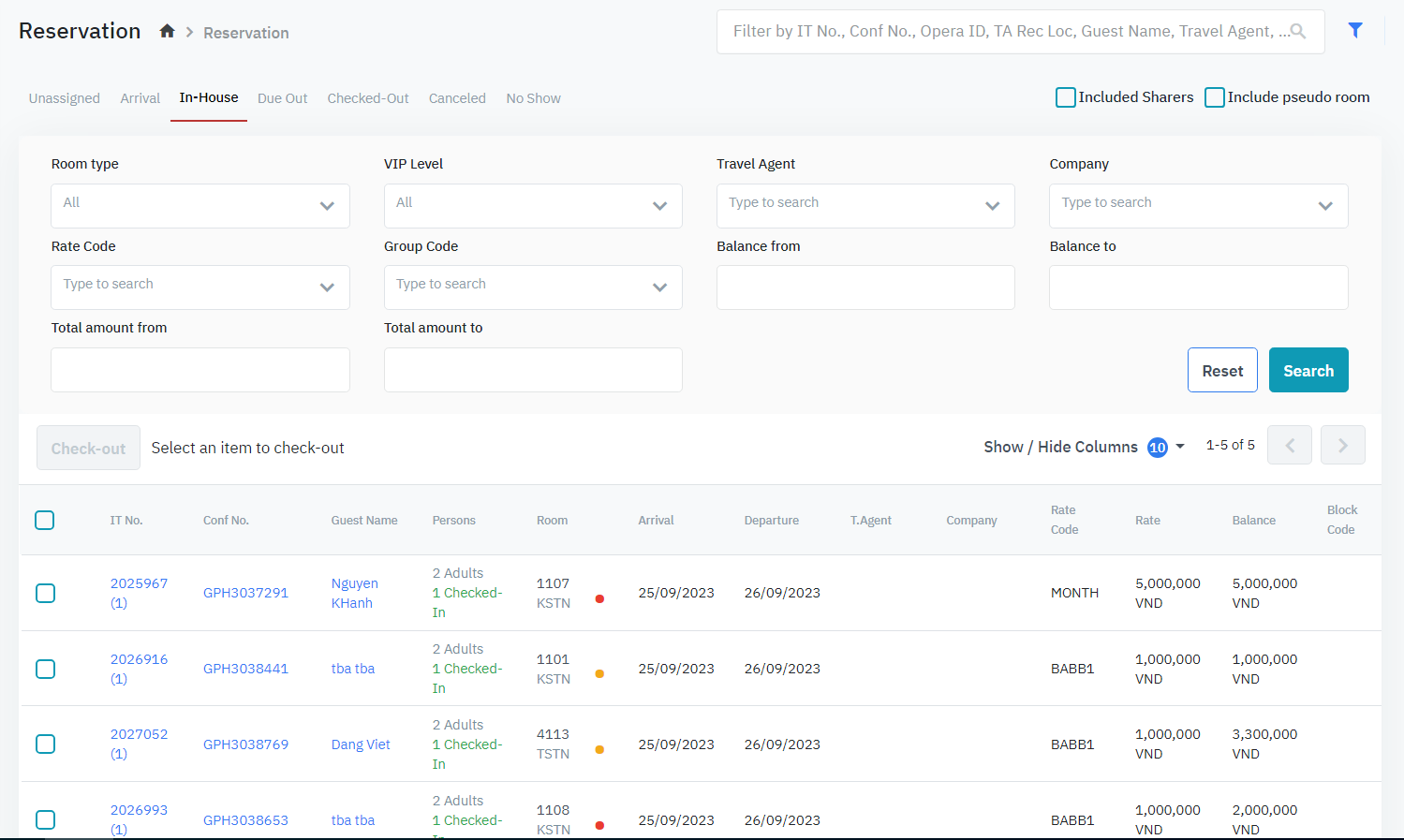Viewport: 1404px width, 840px height.
Task: Enable the Included Sharers checkbox
Action: point(1065,97)
